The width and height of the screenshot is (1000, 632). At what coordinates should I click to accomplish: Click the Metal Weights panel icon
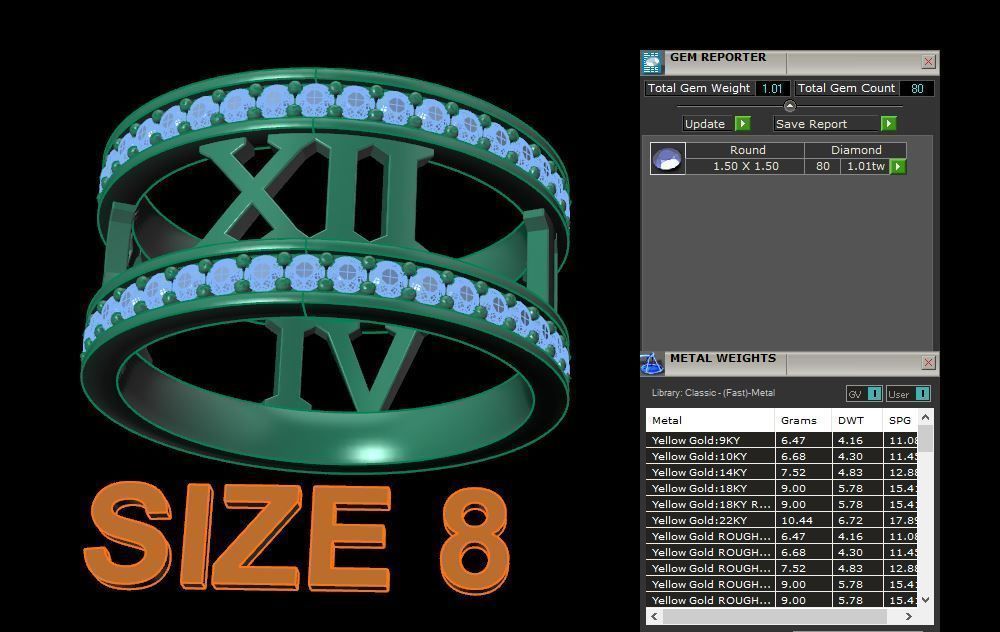coord(651,364)
